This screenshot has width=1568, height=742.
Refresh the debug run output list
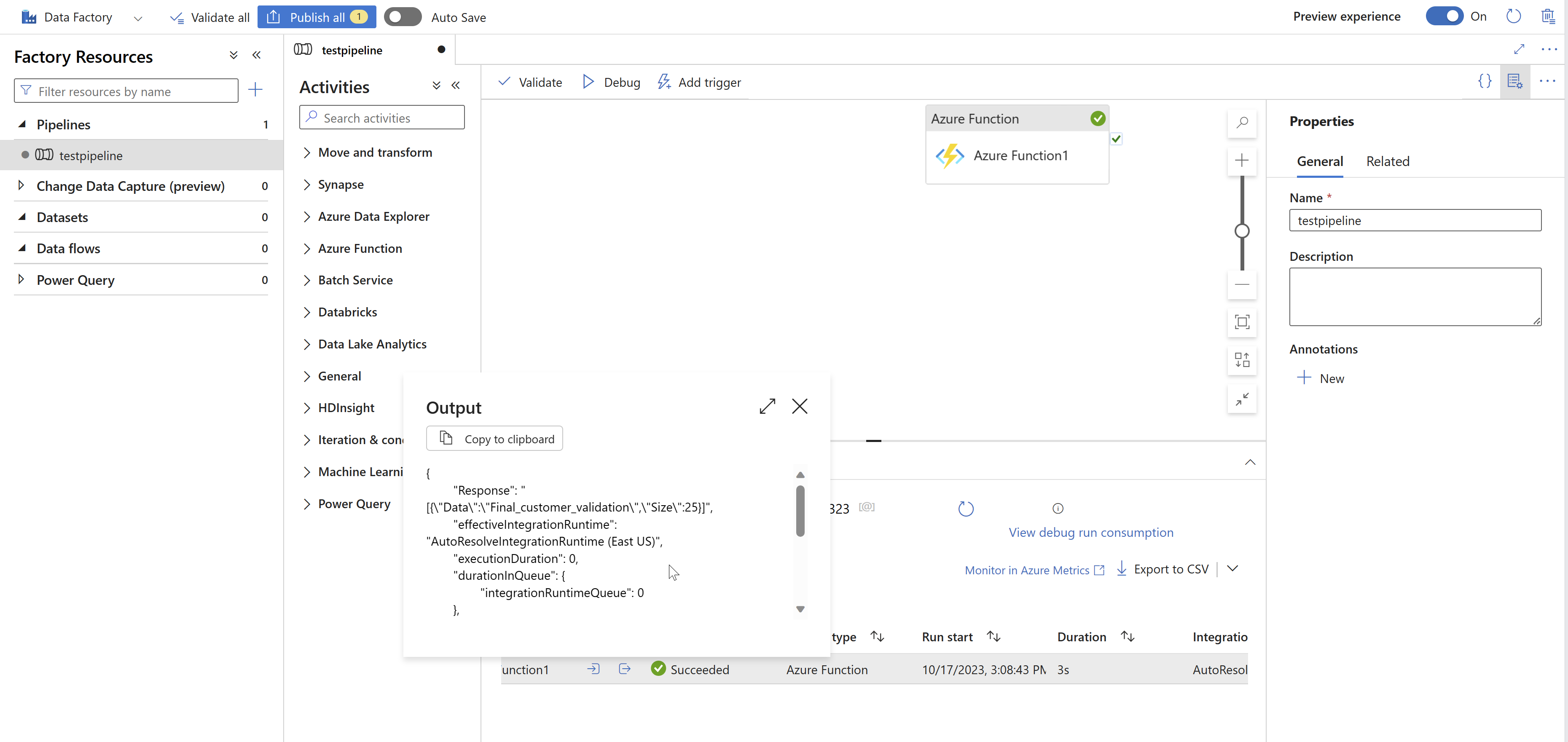tap(966, 509)
